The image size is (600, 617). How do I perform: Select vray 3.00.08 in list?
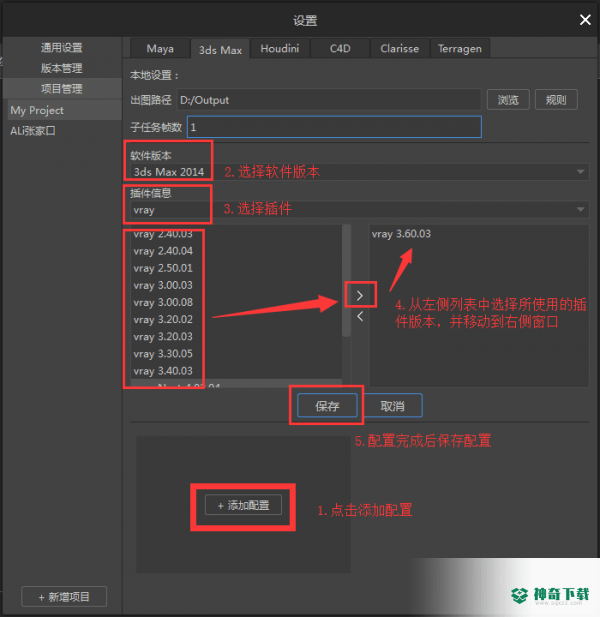coord(236,303)
